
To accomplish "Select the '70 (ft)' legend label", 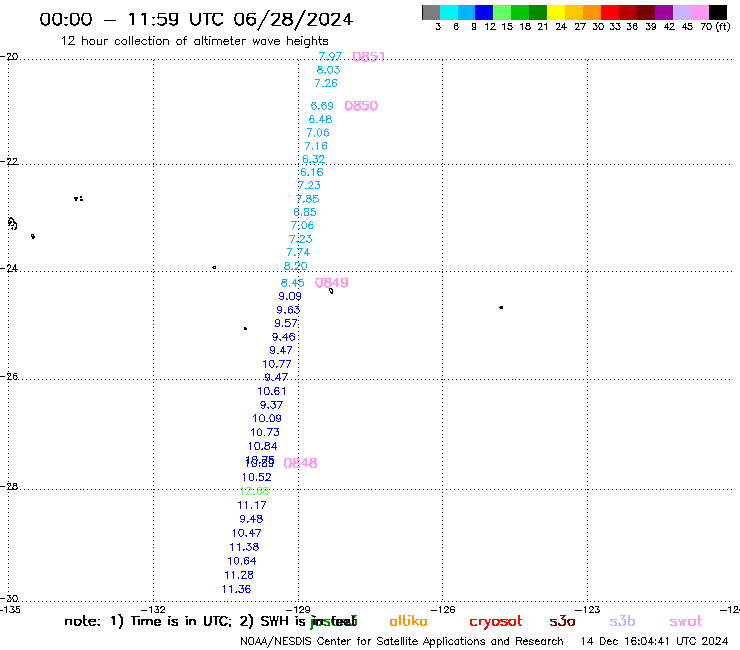I will (x=715, y=27).
